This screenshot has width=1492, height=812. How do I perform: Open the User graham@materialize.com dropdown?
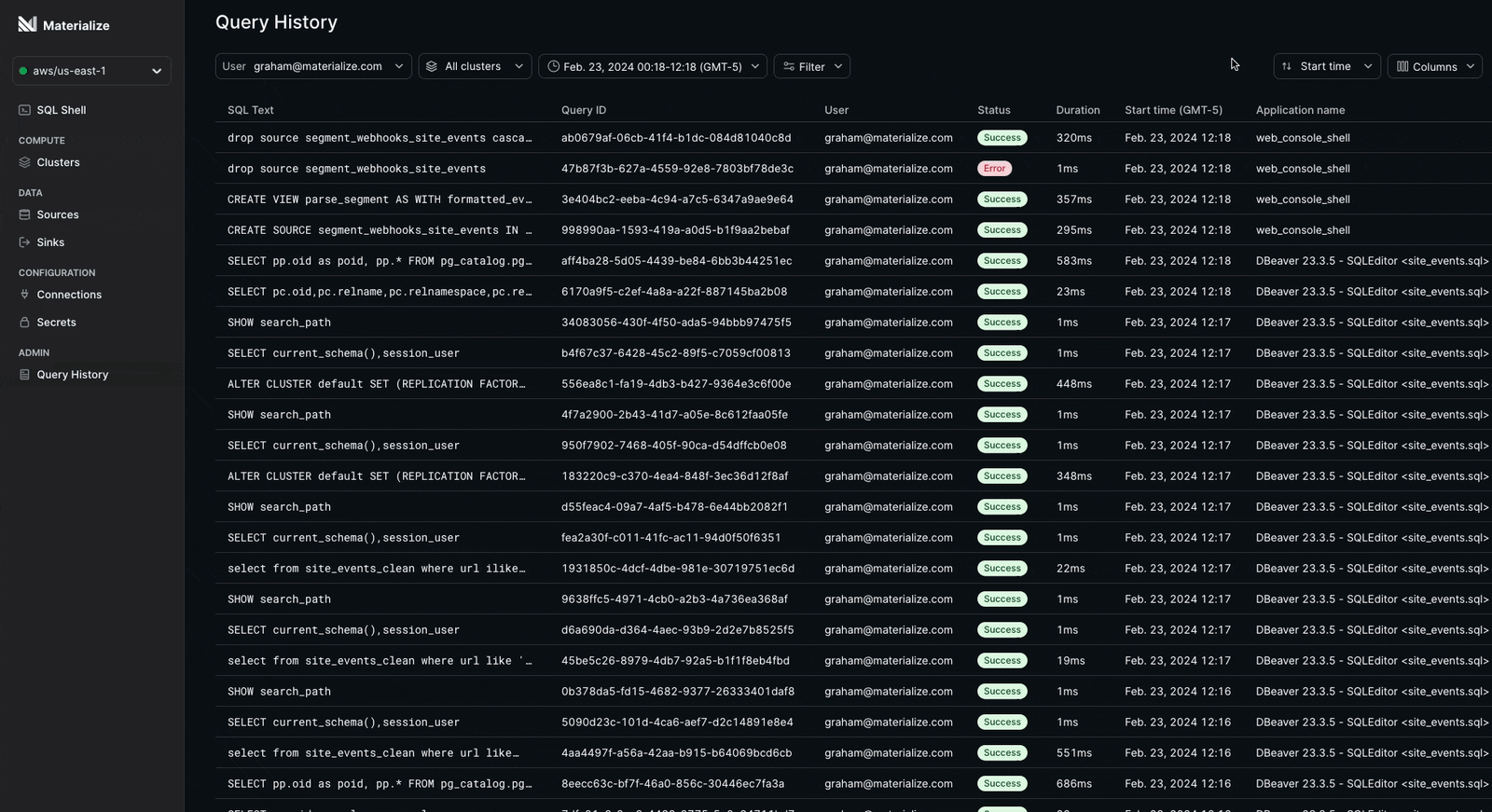click(313, 66)
